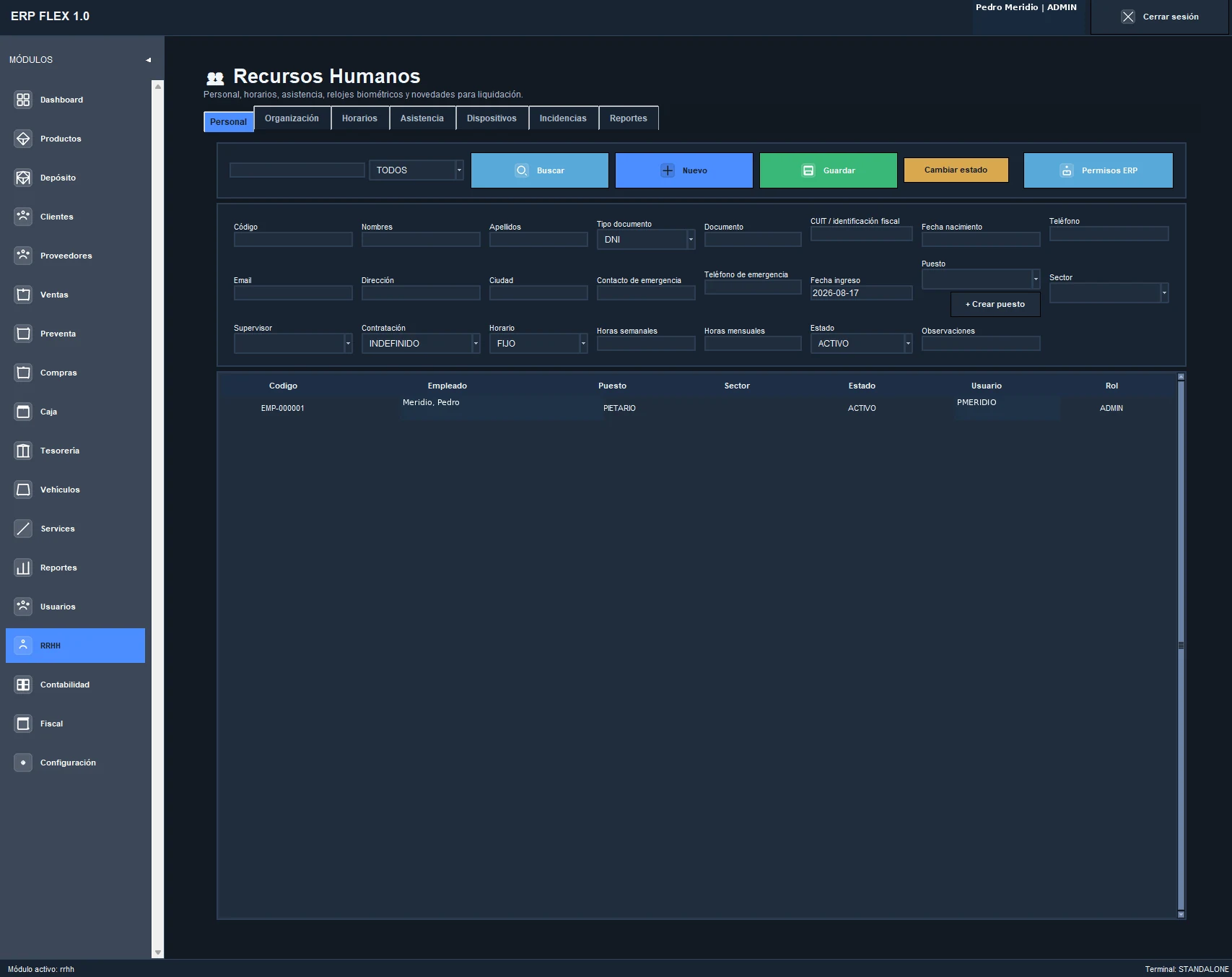Open the Ventas module icon
Screen dimensions: 1232x977
click(x=23, y=295)
